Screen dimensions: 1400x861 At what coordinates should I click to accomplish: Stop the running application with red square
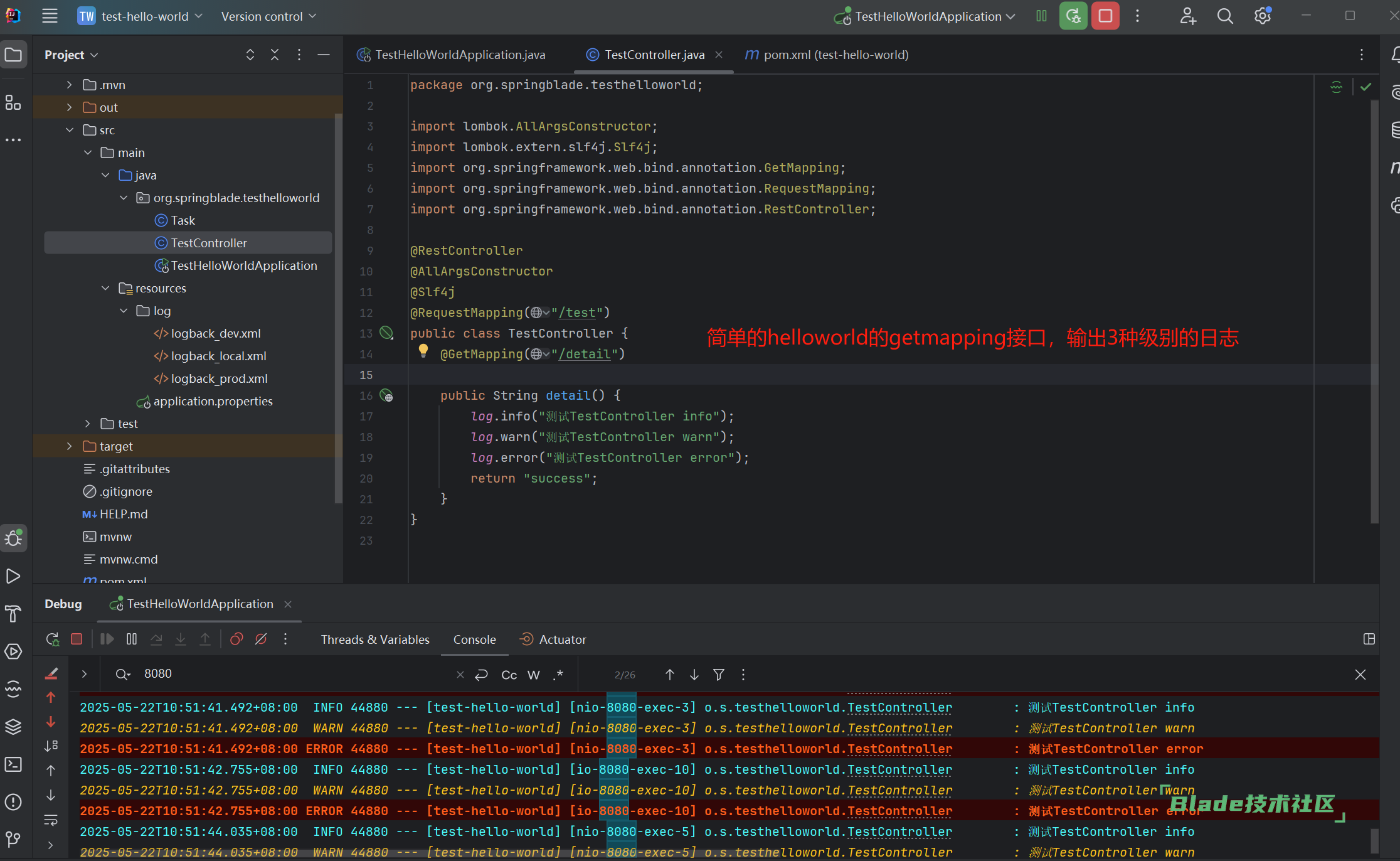tap(1105, 16)
